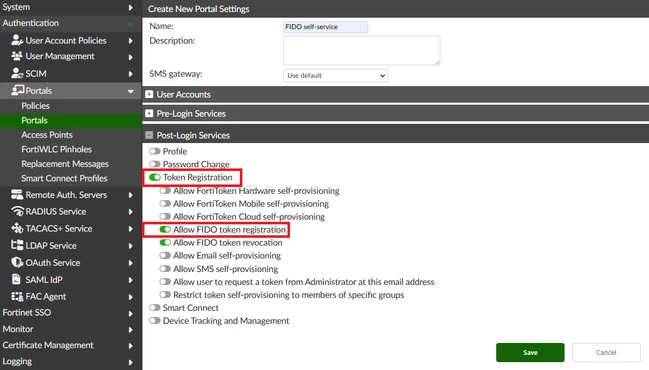Screen dimensions: 649x370
Task: Open Smart Connect Profiles menu item
Action: 64,178
